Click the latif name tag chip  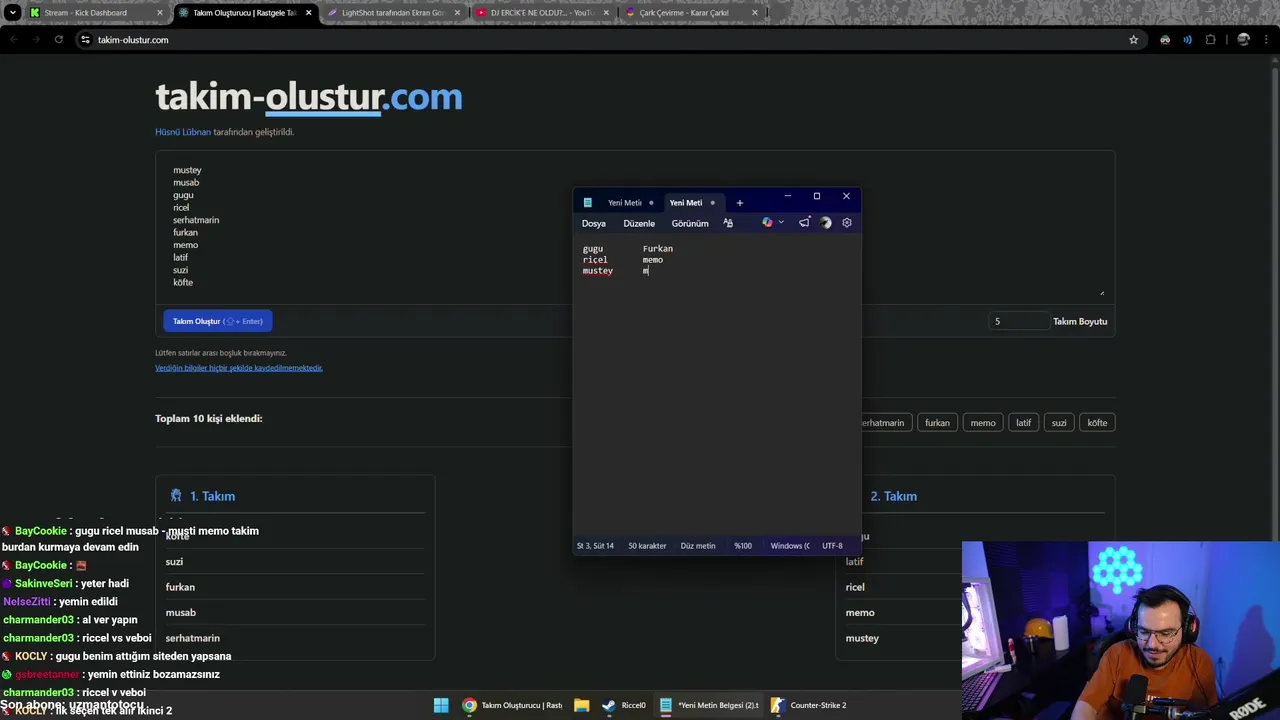click(1023, 423)
